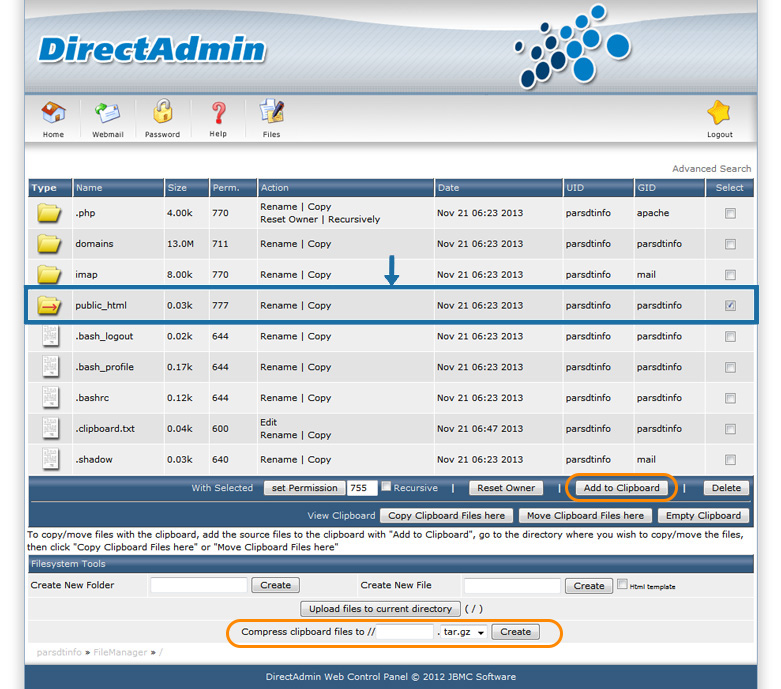
Task: Click Edit for .clipboard.txt
Action: pyautogui.click(x=268, y=422)
